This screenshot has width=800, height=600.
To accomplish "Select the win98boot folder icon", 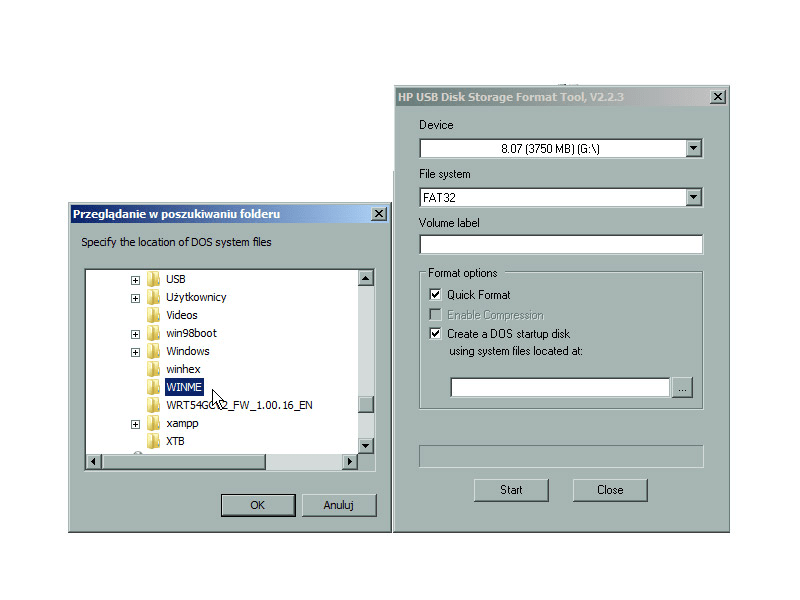I will [x=154, y=333].
